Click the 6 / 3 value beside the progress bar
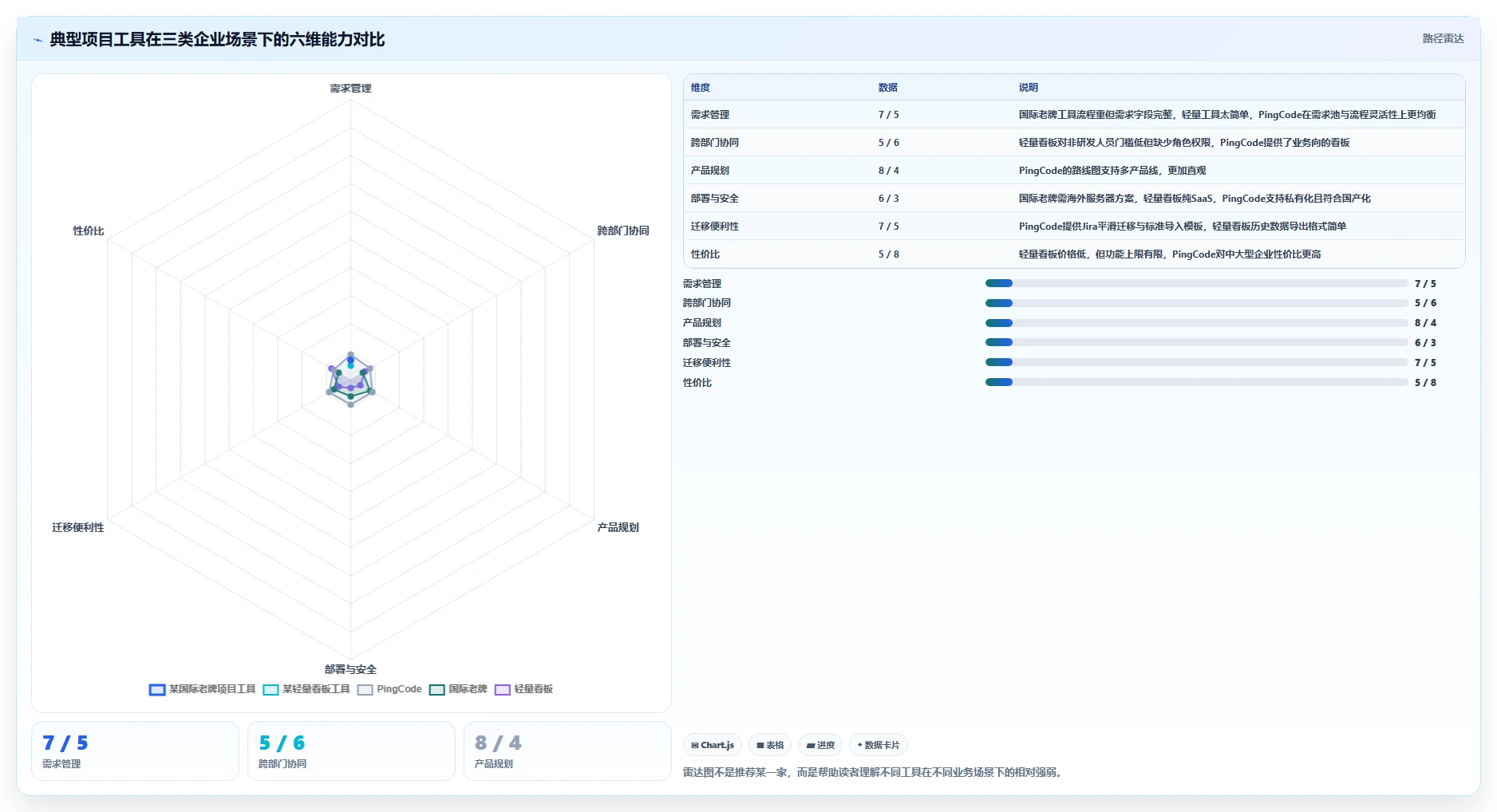 click(x=1425, y=343)
